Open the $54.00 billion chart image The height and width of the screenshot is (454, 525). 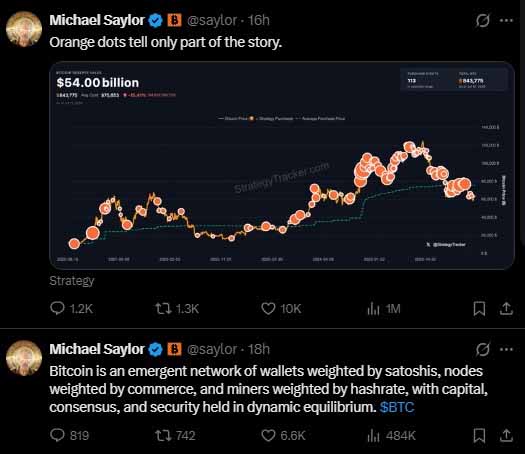click(x=282, y=165)
